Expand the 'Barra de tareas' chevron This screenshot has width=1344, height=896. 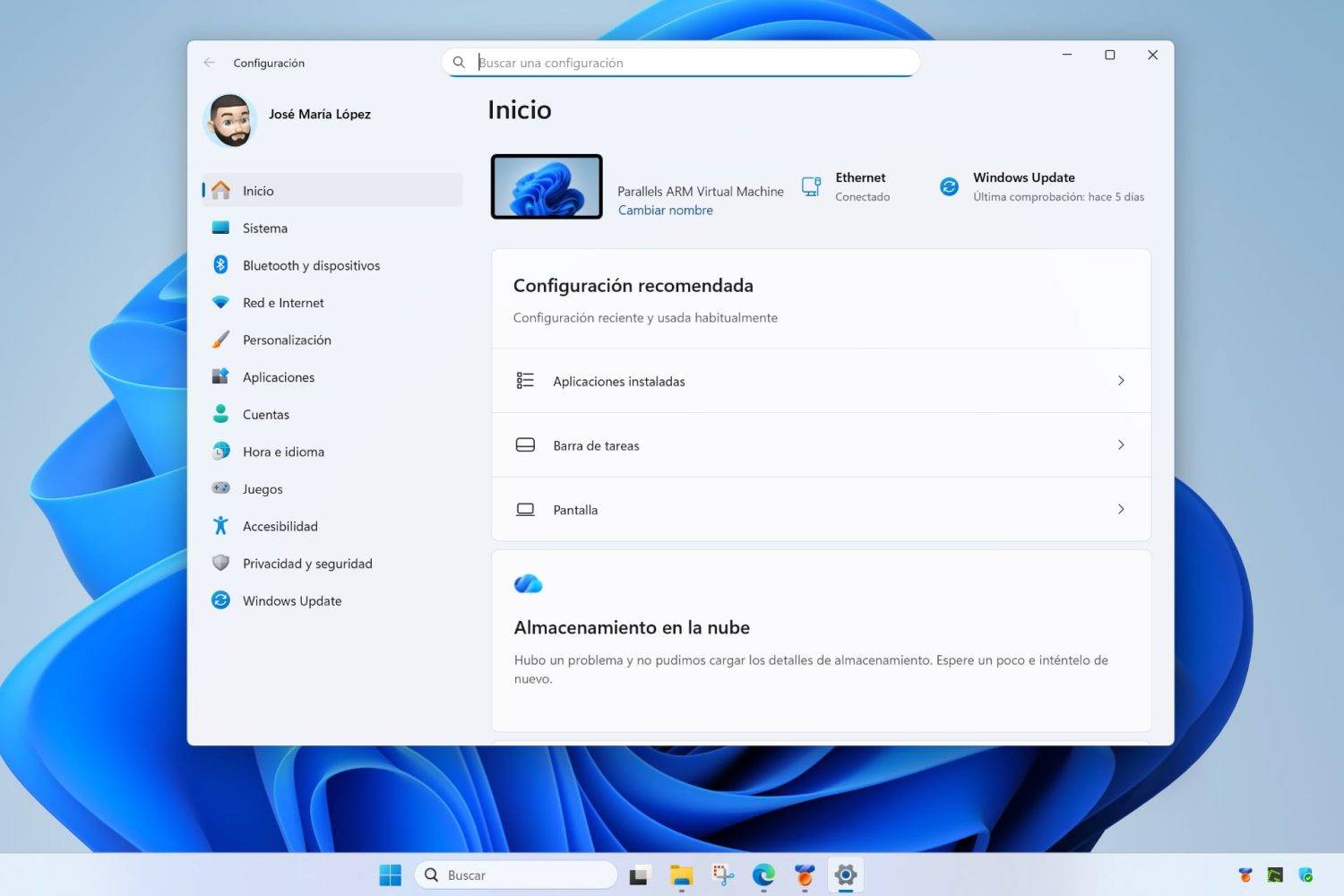click(1121, 445)
